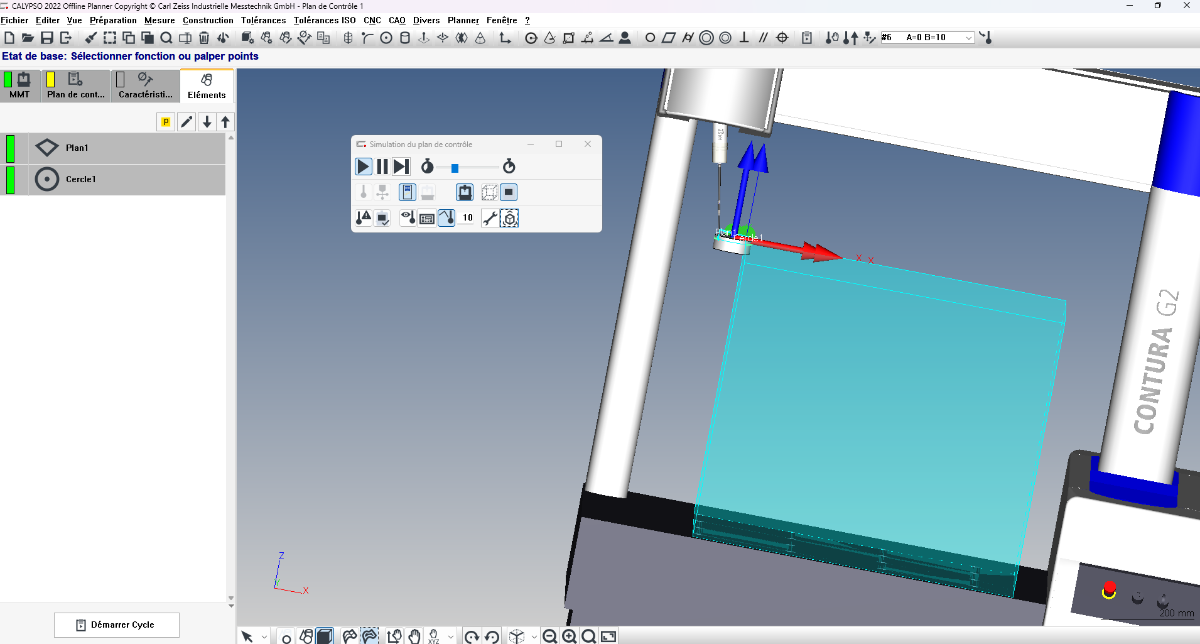This screenshot has height=644, width=1200.
Task: Open the stylus selection dropdown #6 A=0 B=10
Action: pyautogui.click(x=967, y=38)
